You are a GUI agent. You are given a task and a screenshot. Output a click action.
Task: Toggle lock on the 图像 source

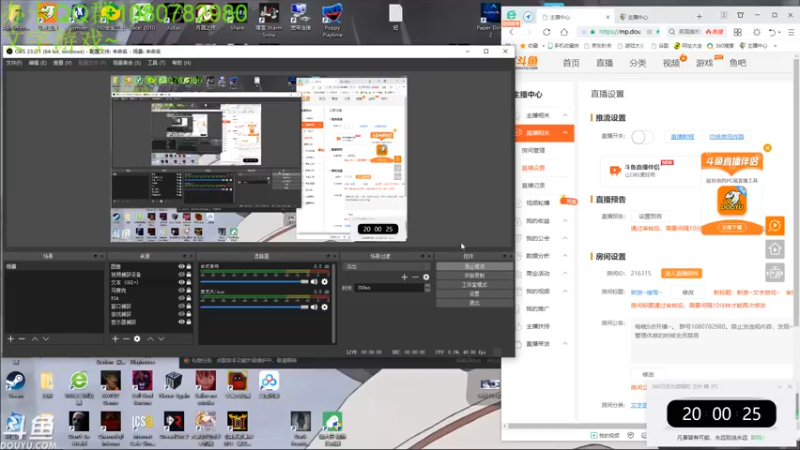189,266
